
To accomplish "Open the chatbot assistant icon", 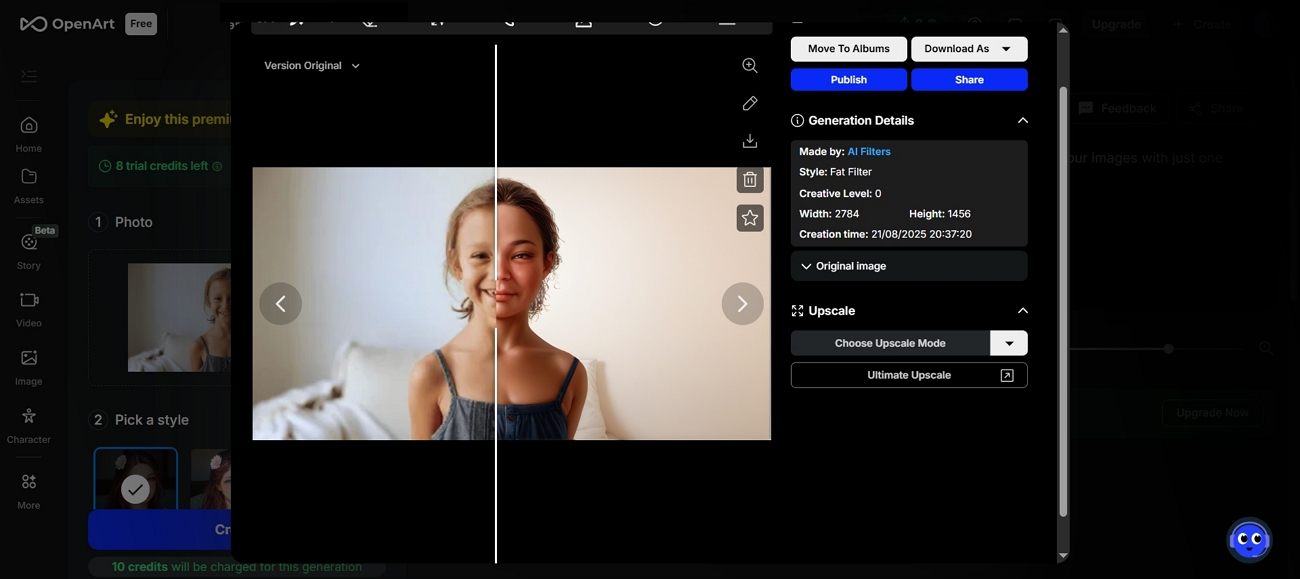I will [x=1249, y=540].
